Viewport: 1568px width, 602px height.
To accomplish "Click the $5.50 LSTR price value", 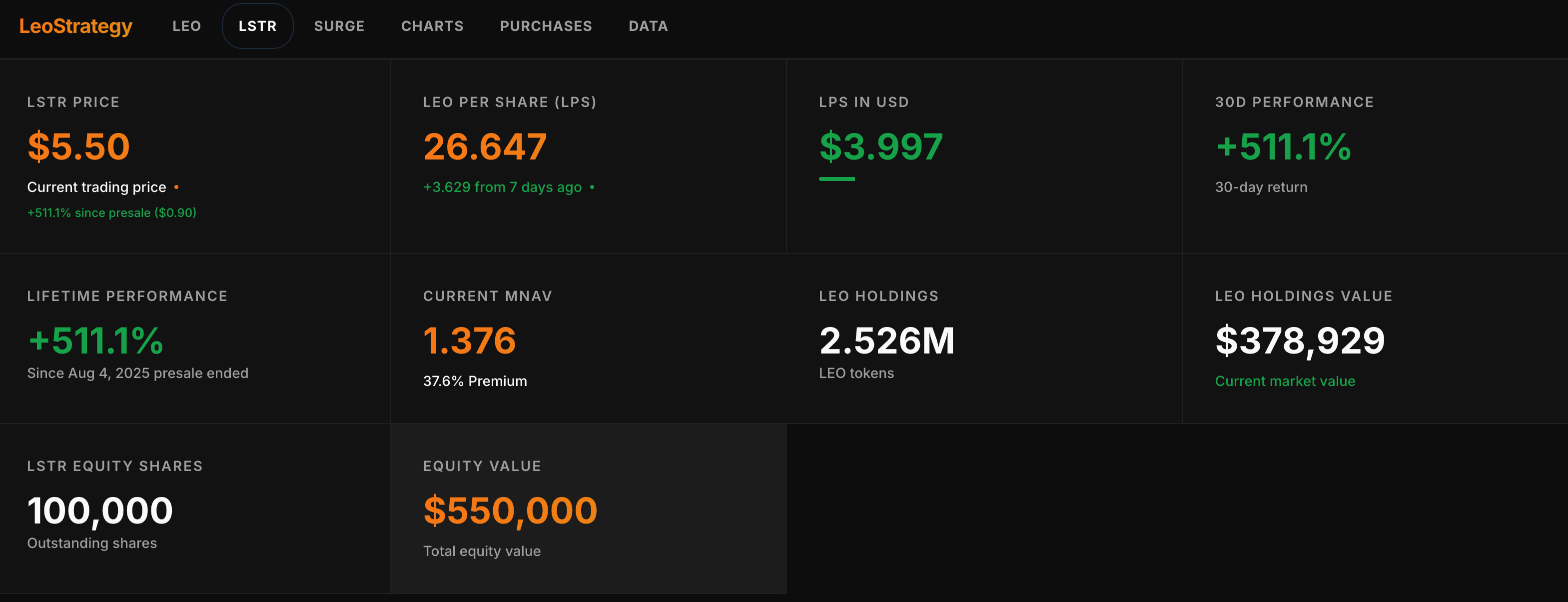I will coord(78,147).
